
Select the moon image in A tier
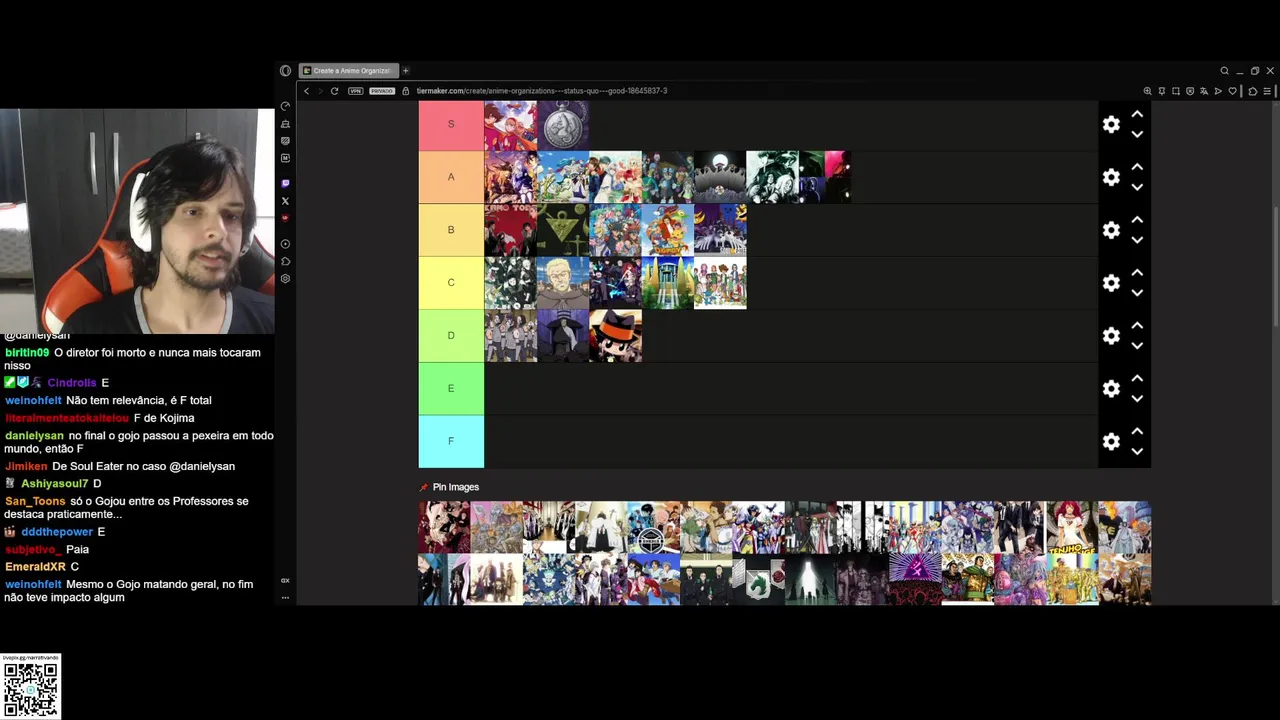pos(720,177)
